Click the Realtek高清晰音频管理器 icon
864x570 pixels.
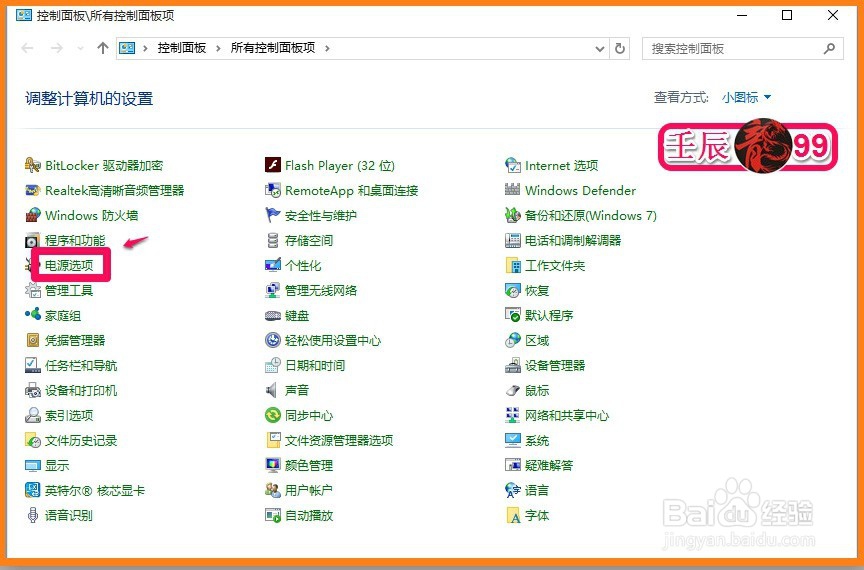(33, 190)
